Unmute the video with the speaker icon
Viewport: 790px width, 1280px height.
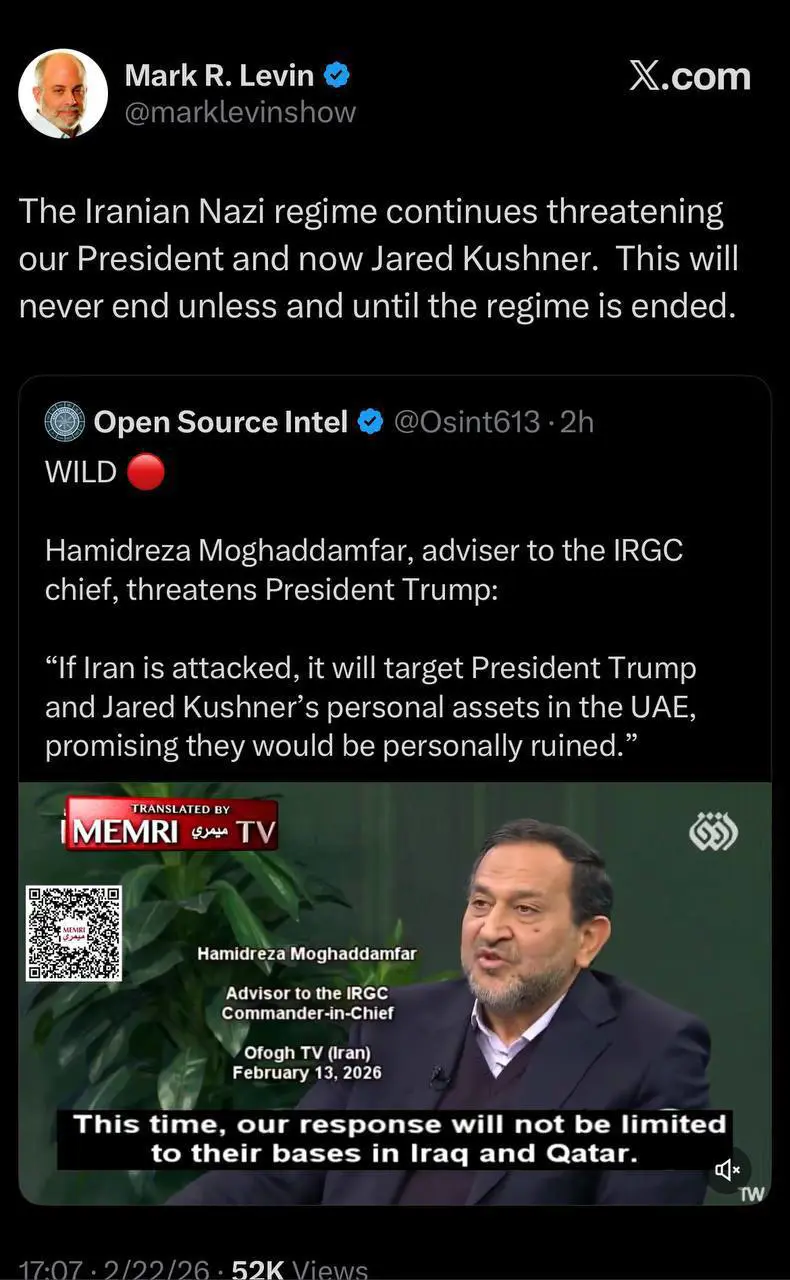(727, 1168)
